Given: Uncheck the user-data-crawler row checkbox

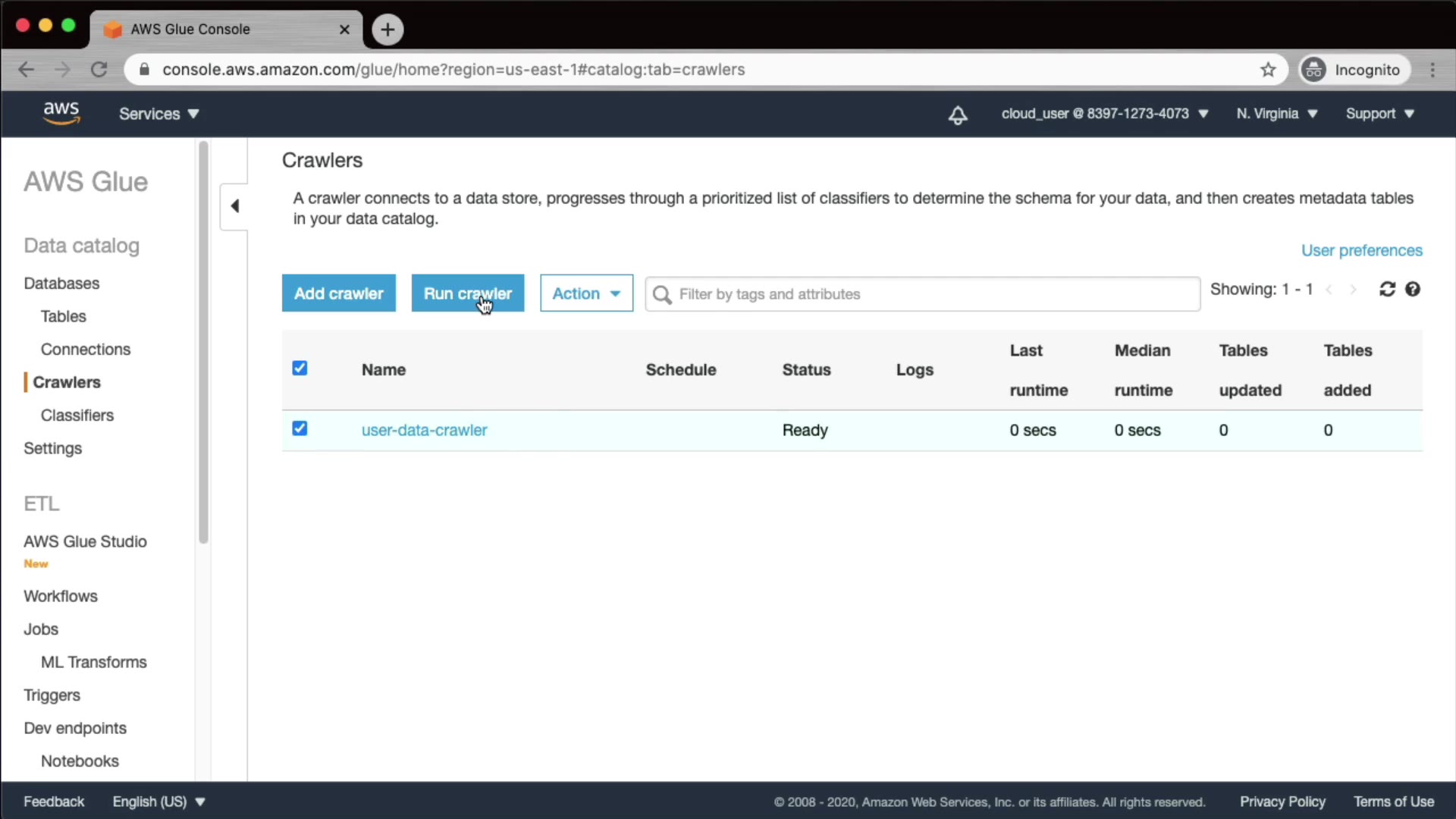Looking at the screenshot, I should click(300, 428).
